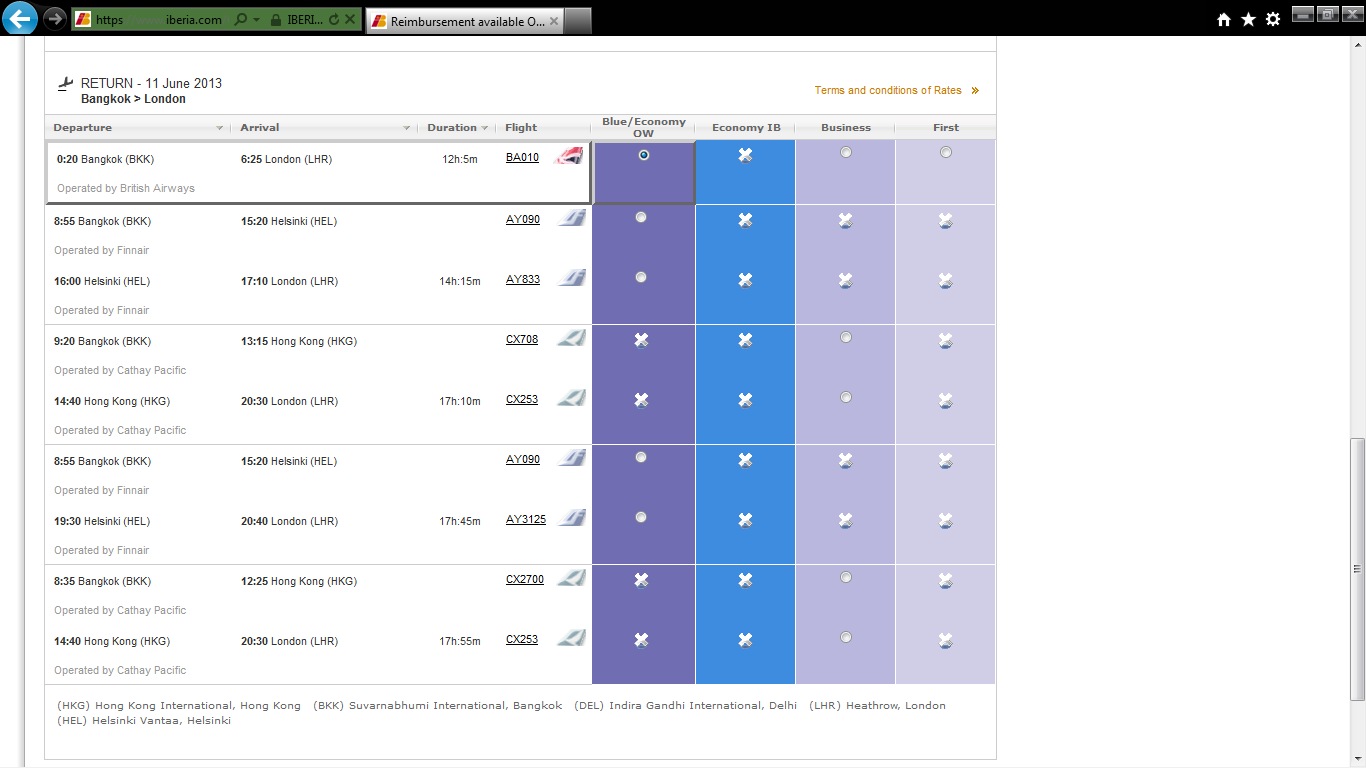
Task: Open the address bar autocomplete dropdown arrow
Action: coord(257,20)
